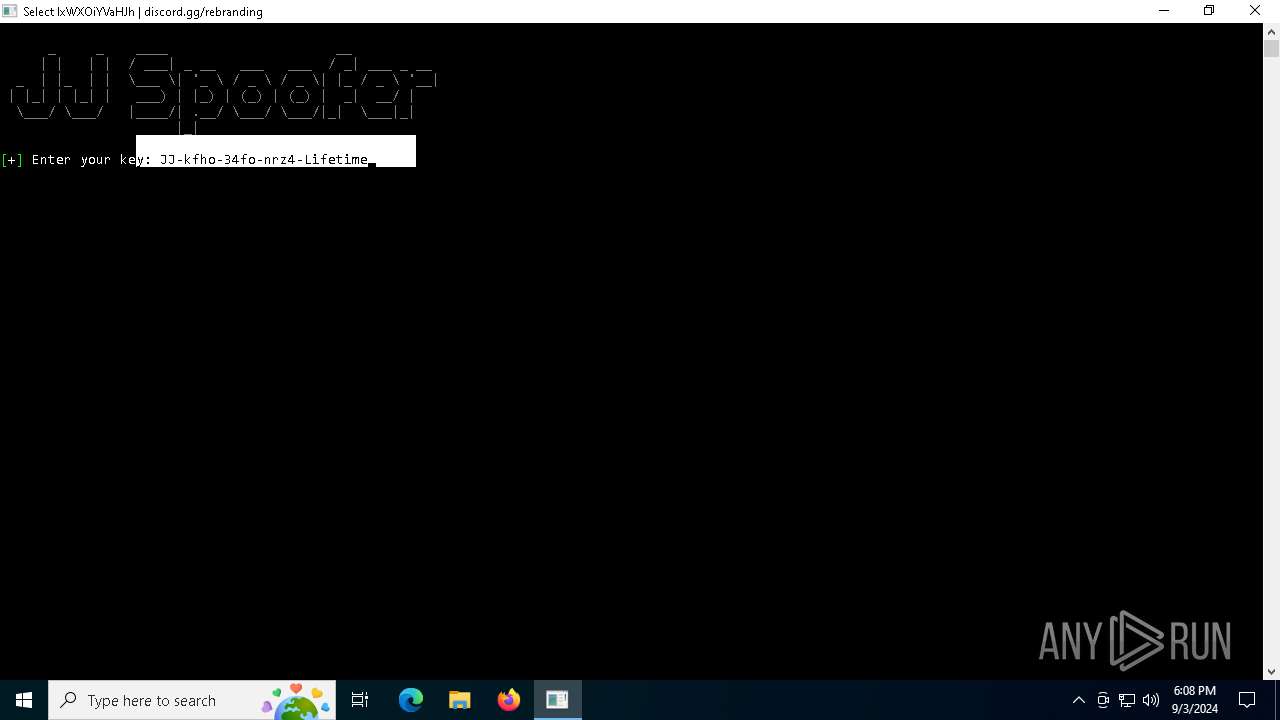The height and width of the screenshot is (720, 1280).
Task: Launch Firefox from the taskbar
Action: coord(509,700)
